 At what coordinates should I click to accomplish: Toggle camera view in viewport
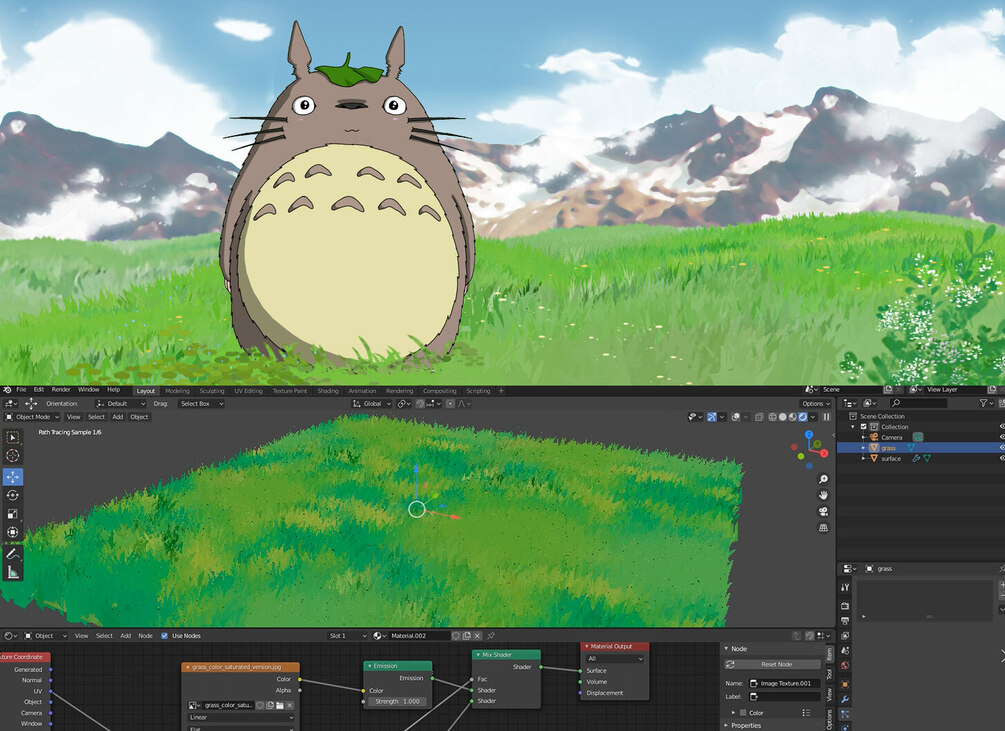click(x=824, y=511)
